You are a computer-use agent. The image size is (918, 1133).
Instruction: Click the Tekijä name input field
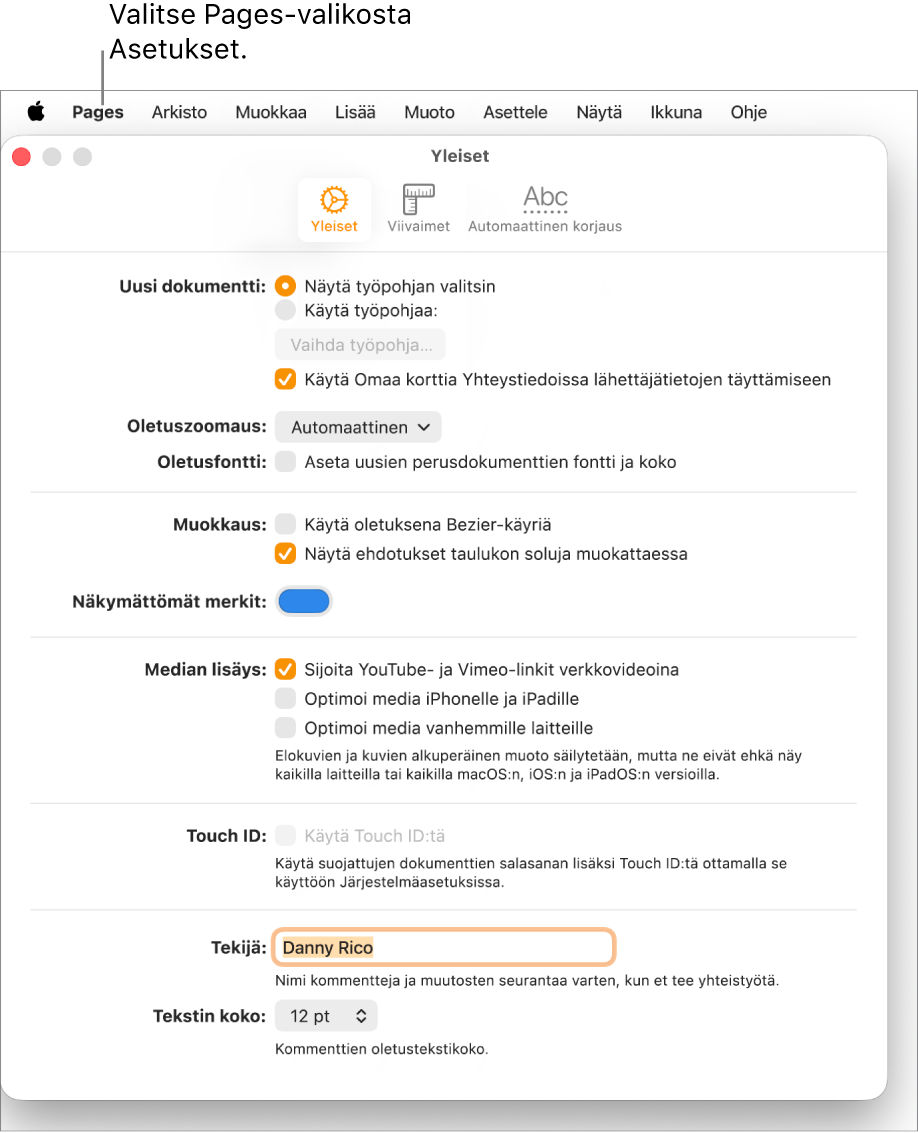[444, 947]
